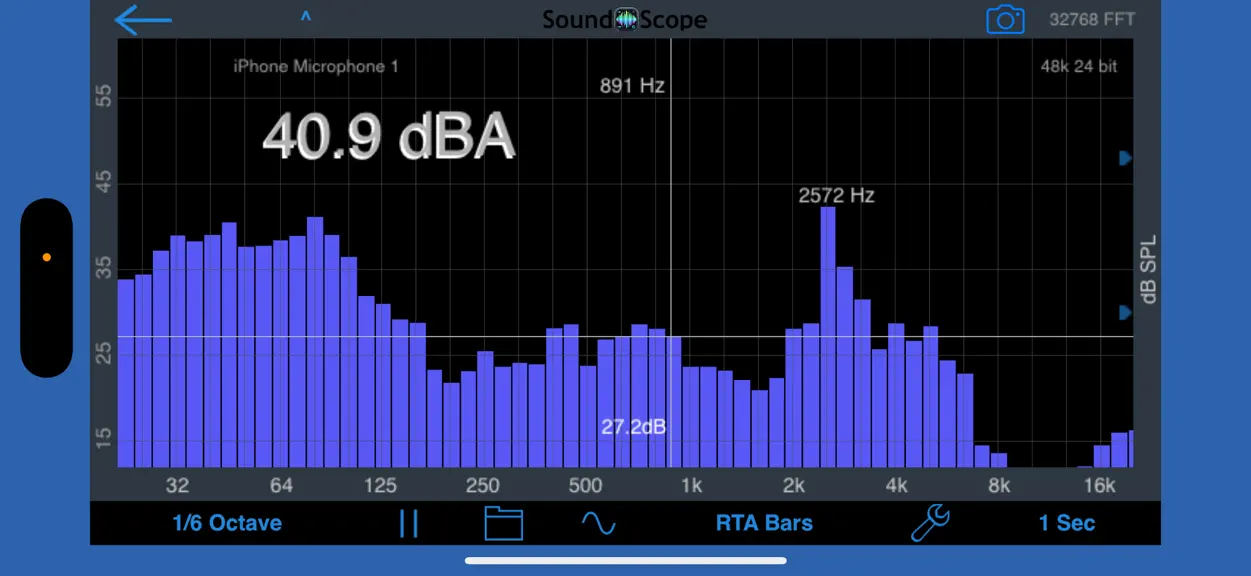Change the 1 Sec averaging time
The image size is (1251, 576).
pyautogui.click(x=1067, y=523)
